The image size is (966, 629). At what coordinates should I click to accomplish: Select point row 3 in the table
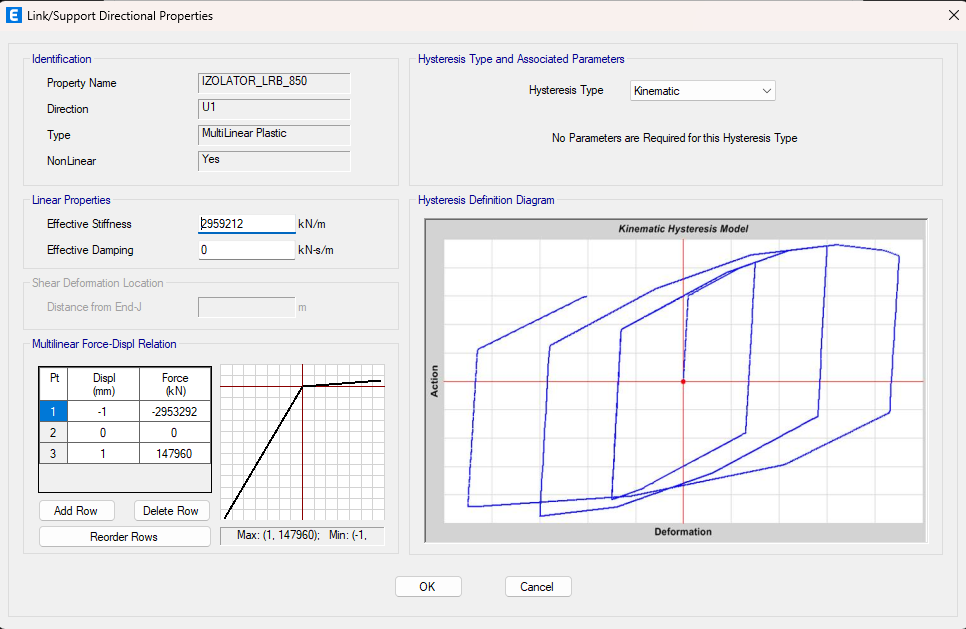pos(53,453)
